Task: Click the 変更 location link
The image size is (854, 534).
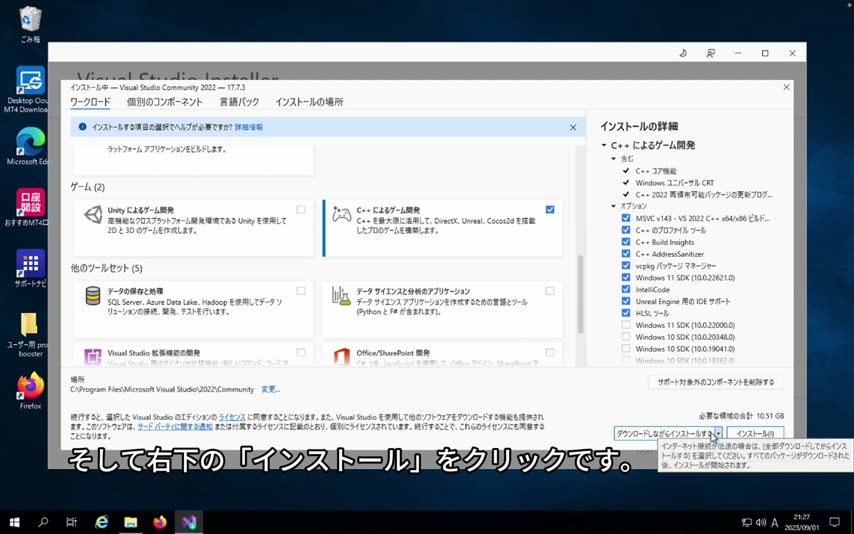Action: (x=270, y=390)
